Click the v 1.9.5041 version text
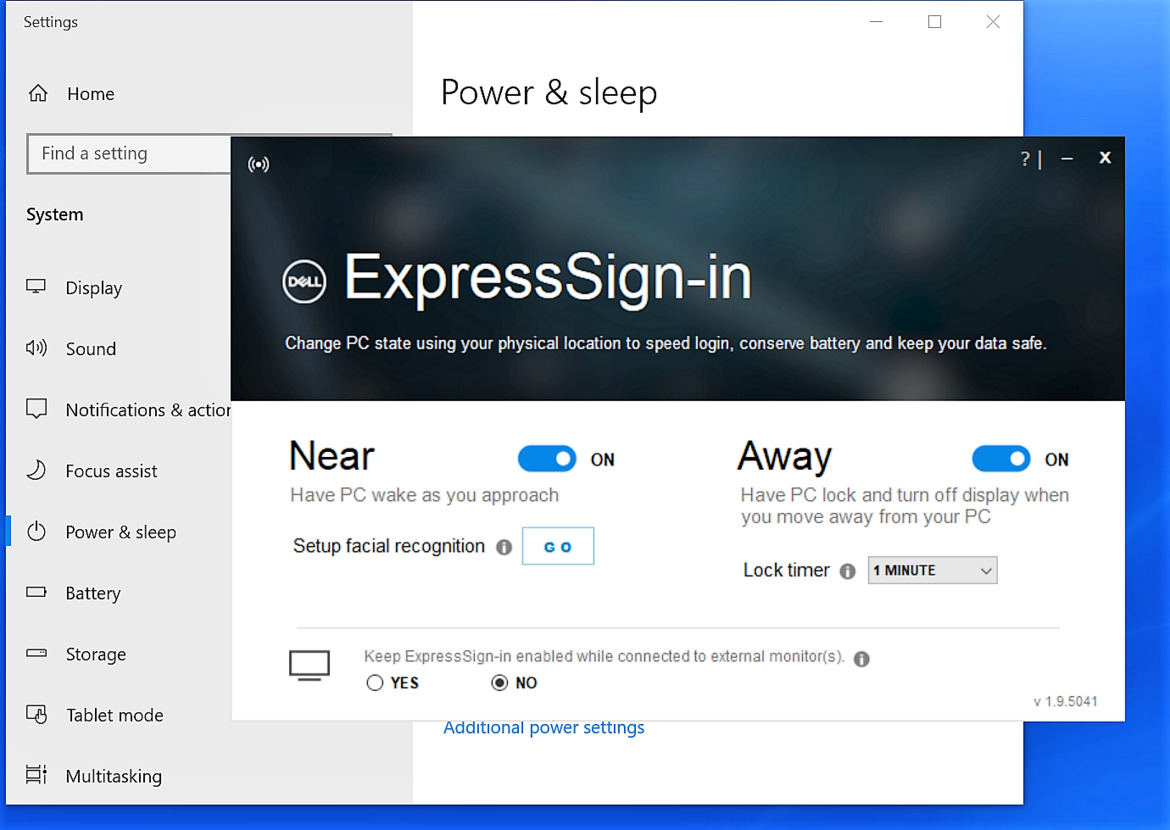1170x830 pixels. point(1066,702)
